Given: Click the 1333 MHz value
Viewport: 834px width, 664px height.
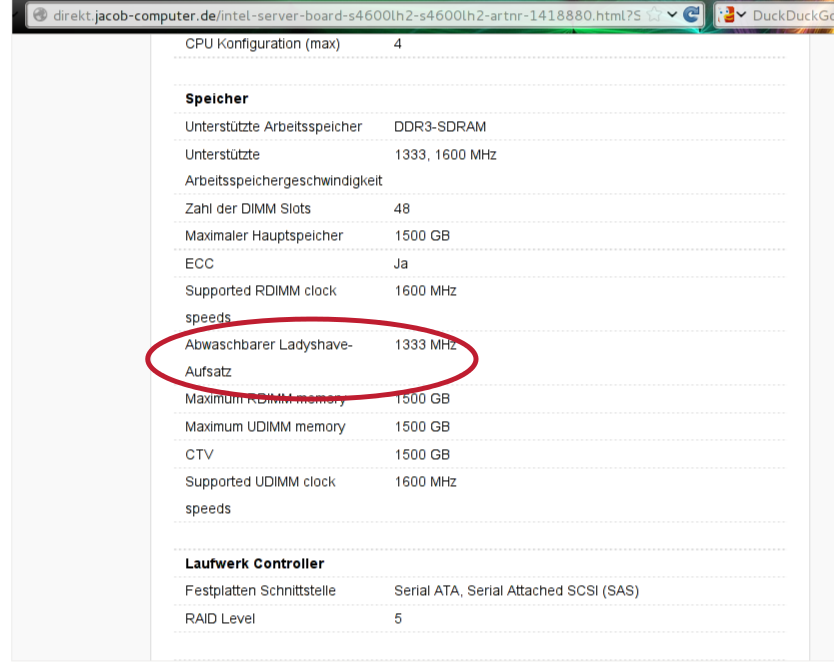Looking at the screenshot, I should point(425,345).
